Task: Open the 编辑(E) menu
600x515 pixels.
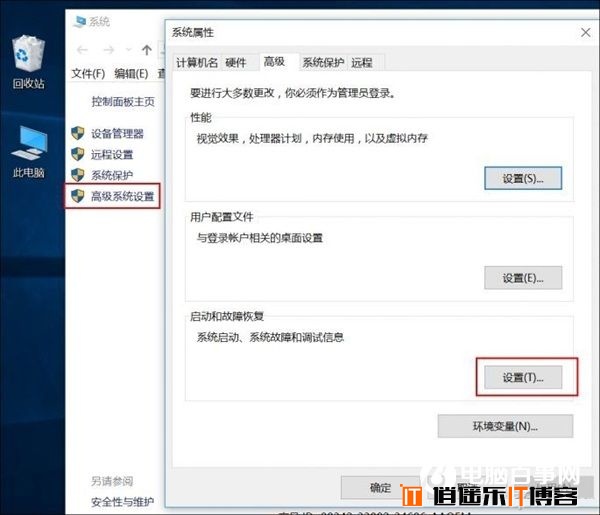Action: (131, 73)
